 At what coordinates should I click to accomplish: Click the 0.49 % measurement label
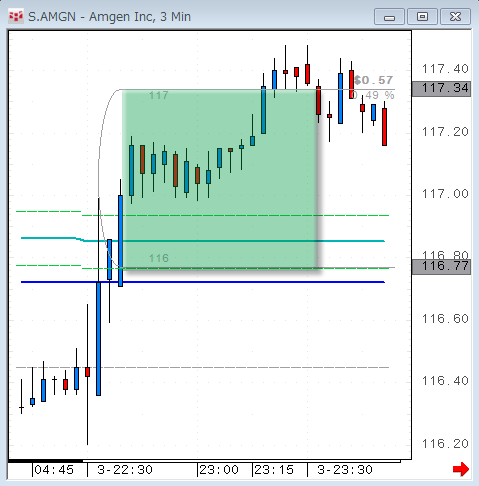tap(373, 96)
